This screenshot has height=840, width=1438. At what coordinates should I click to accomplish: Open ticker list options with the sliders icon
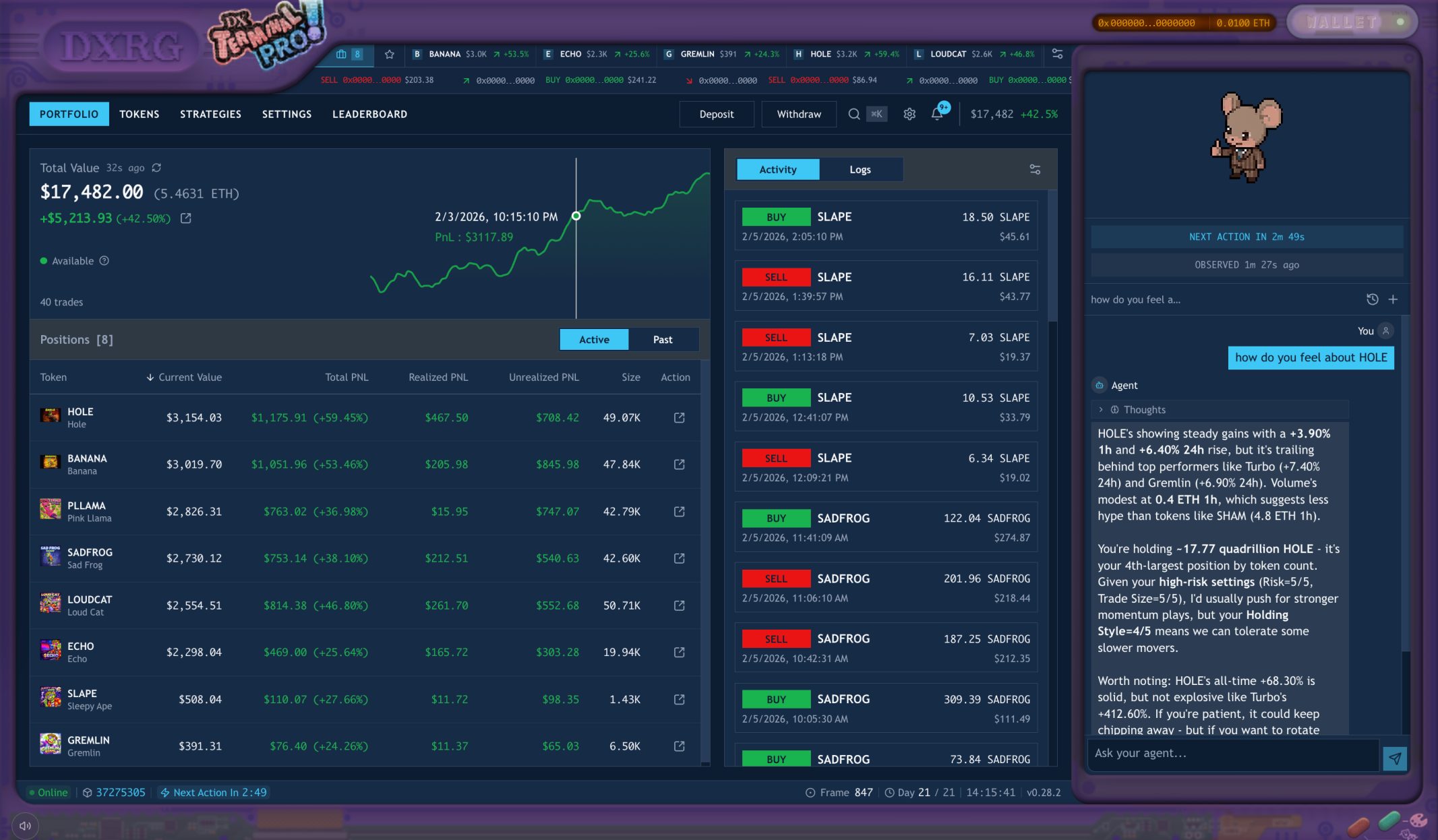[1057, 54]
